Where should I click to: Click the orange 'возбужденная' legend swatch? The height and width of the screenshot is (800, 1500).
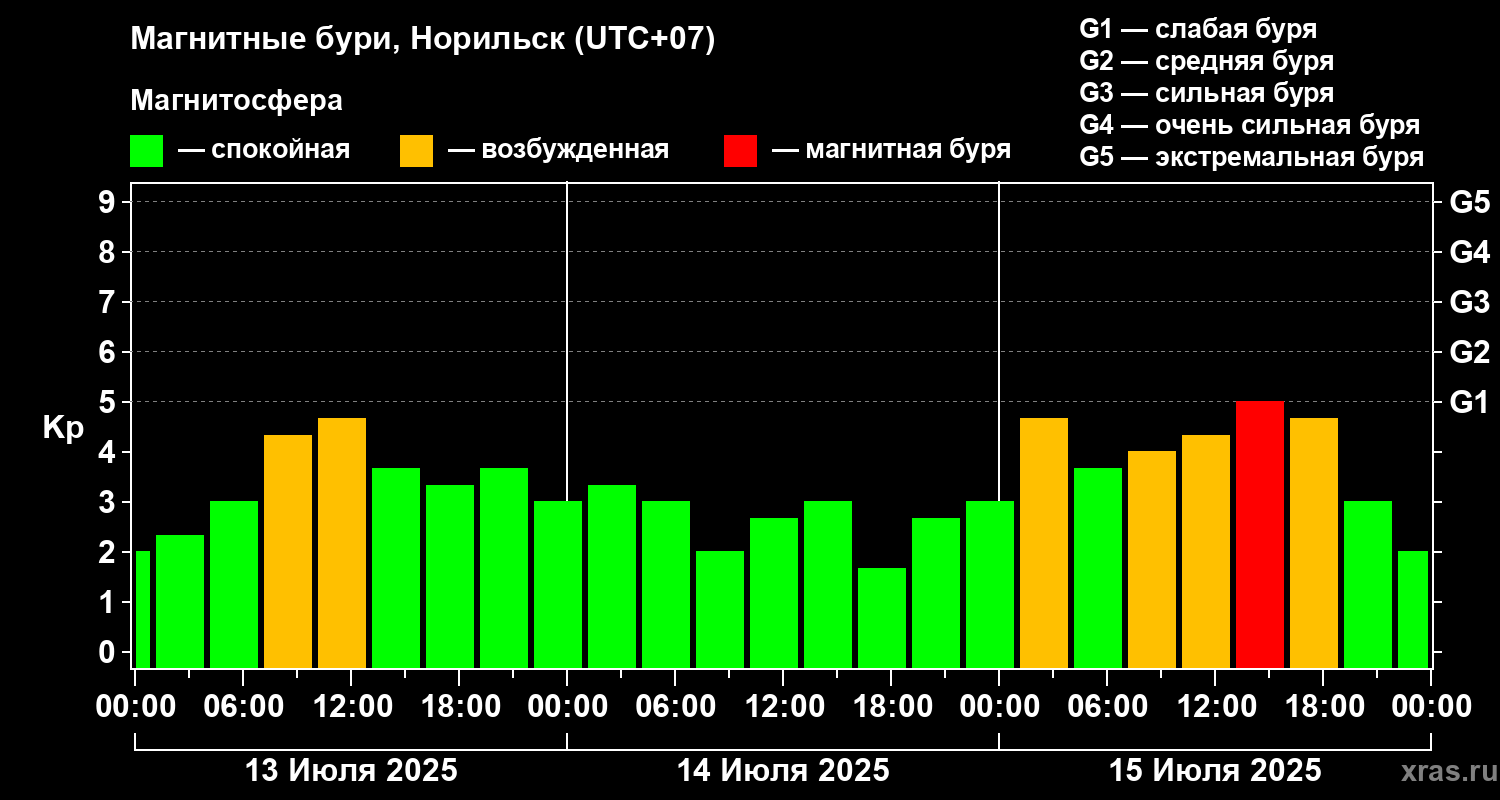(x=417, y=151)
